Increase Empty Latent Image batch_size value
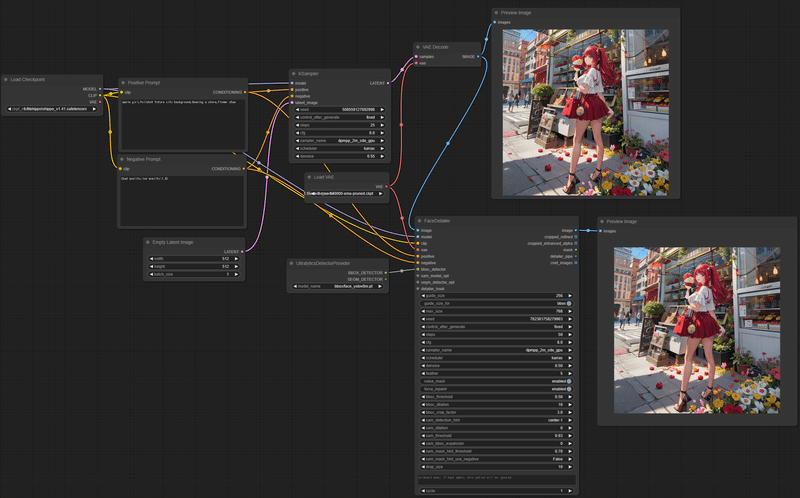 tap(236, 274)
